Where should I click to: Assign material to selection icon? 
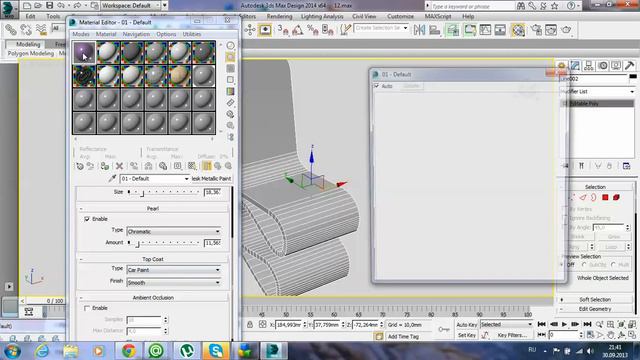click(x=105, y=166)
